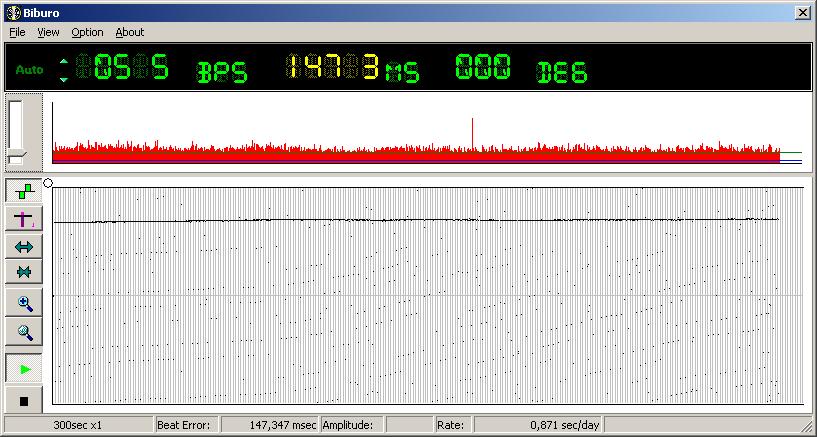Viewport: 817px width, 437px height.
Task: Click the BPS digit display showing 05 5
Action: click(123, 67)
